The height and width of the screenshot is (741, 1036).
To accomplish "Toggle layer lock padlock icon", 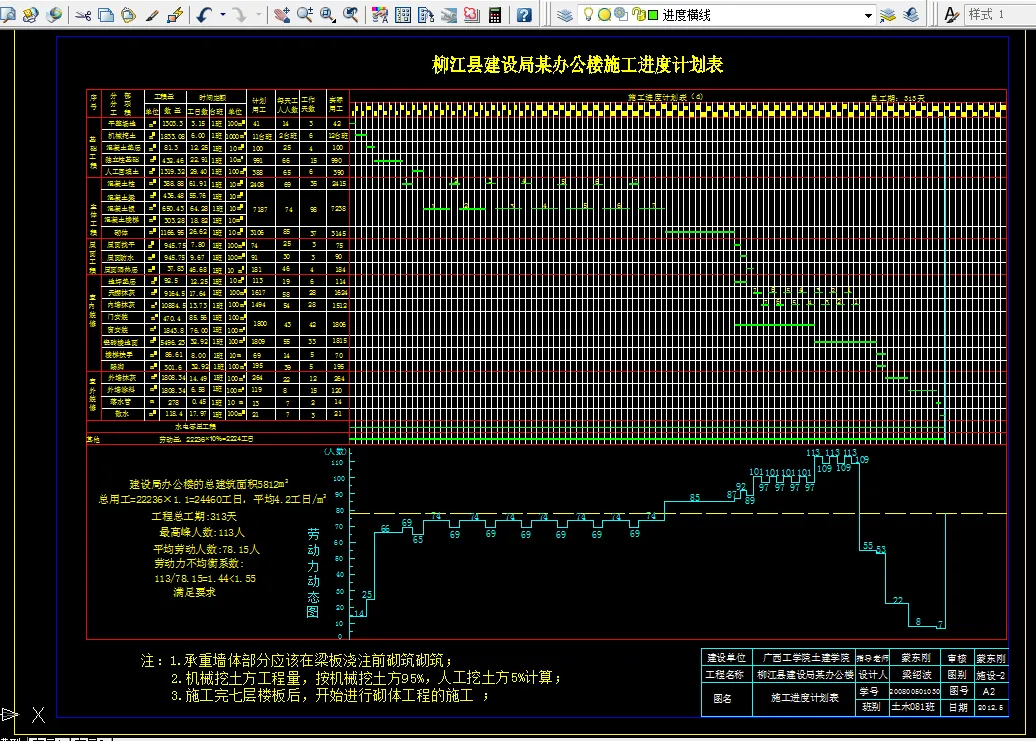I will pyautogui.click(x=638, y=15).
